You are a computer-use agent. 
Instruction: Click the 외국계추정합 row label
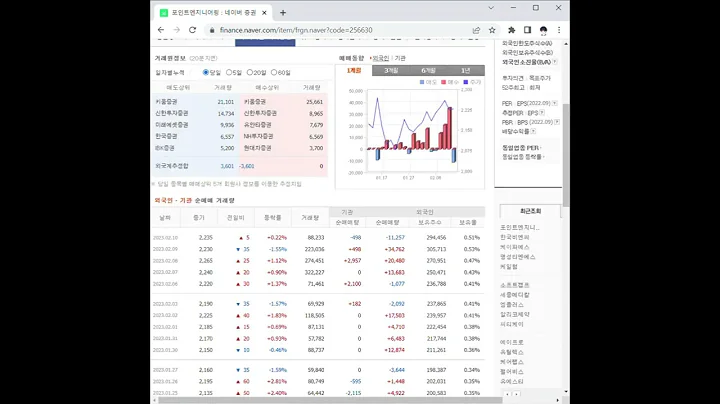click(x=172, y=166)
